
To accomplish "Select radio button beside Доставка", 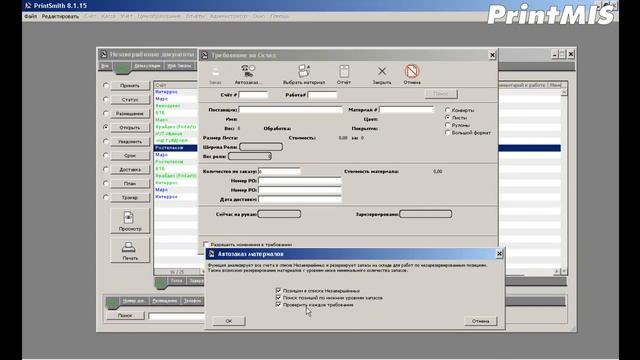I will click(106, 169).
